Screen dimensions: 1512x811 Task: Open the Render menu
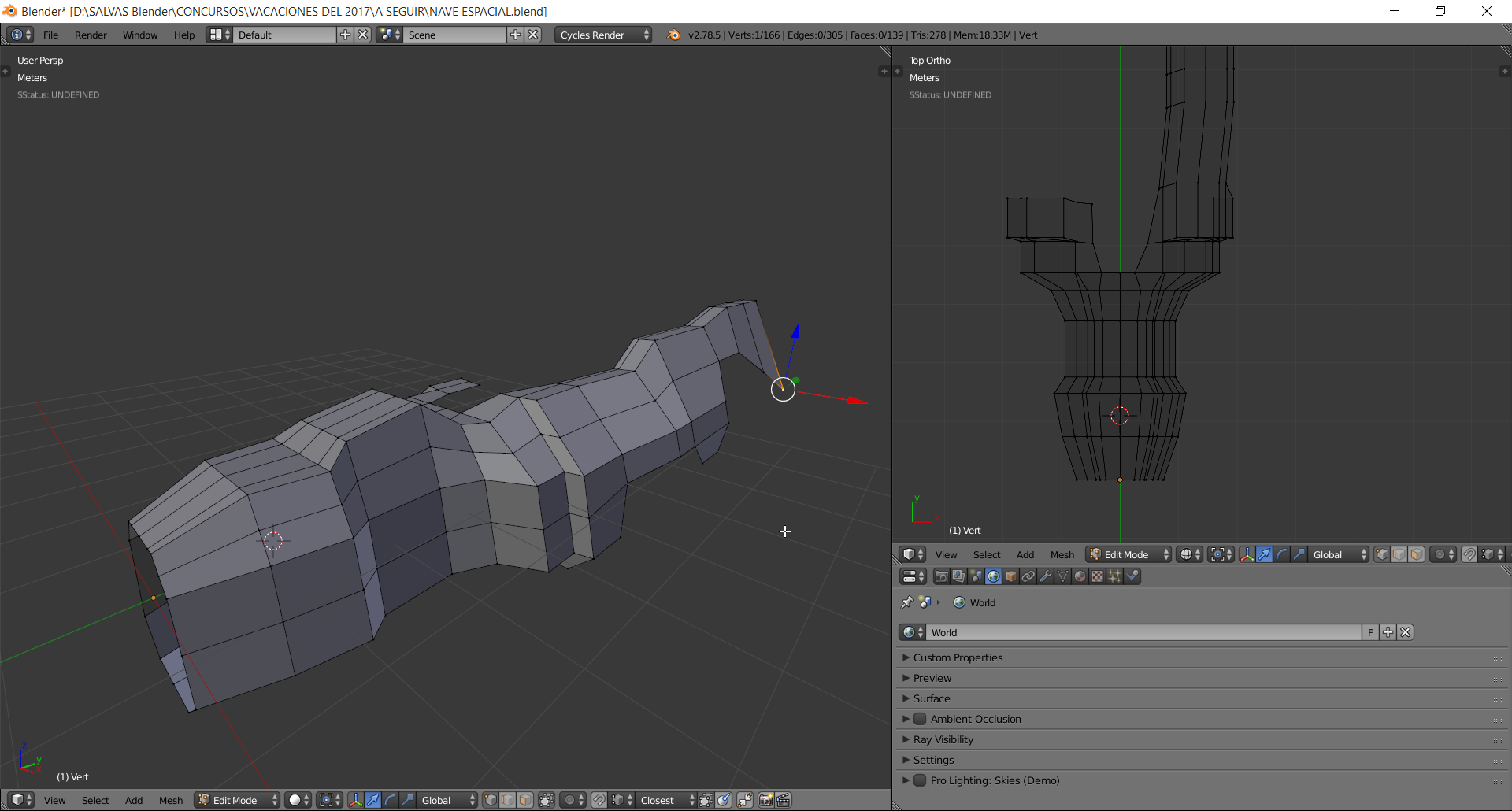pyautogui.click(x=91, y=35)
